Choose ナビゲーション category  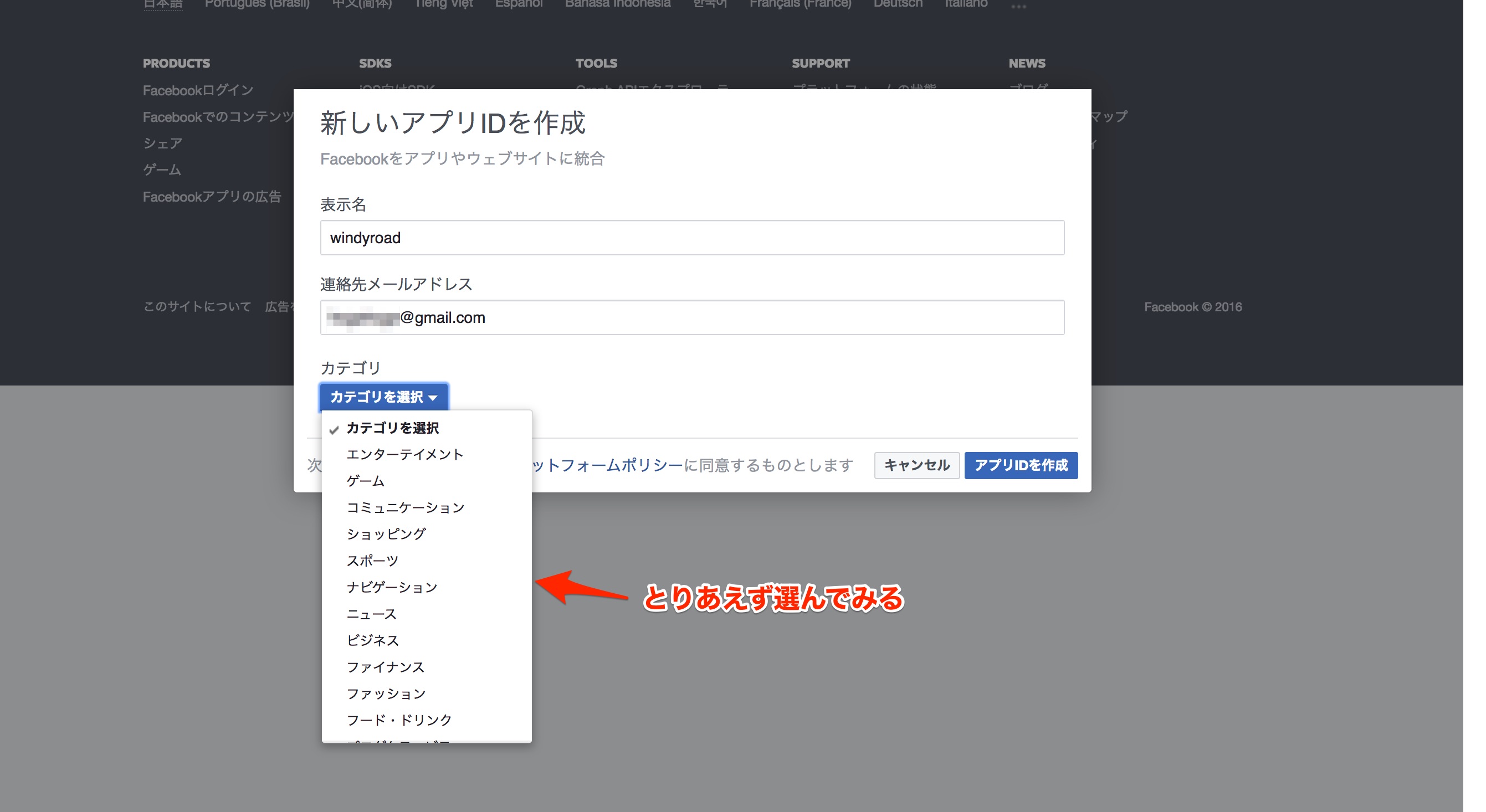427,587
